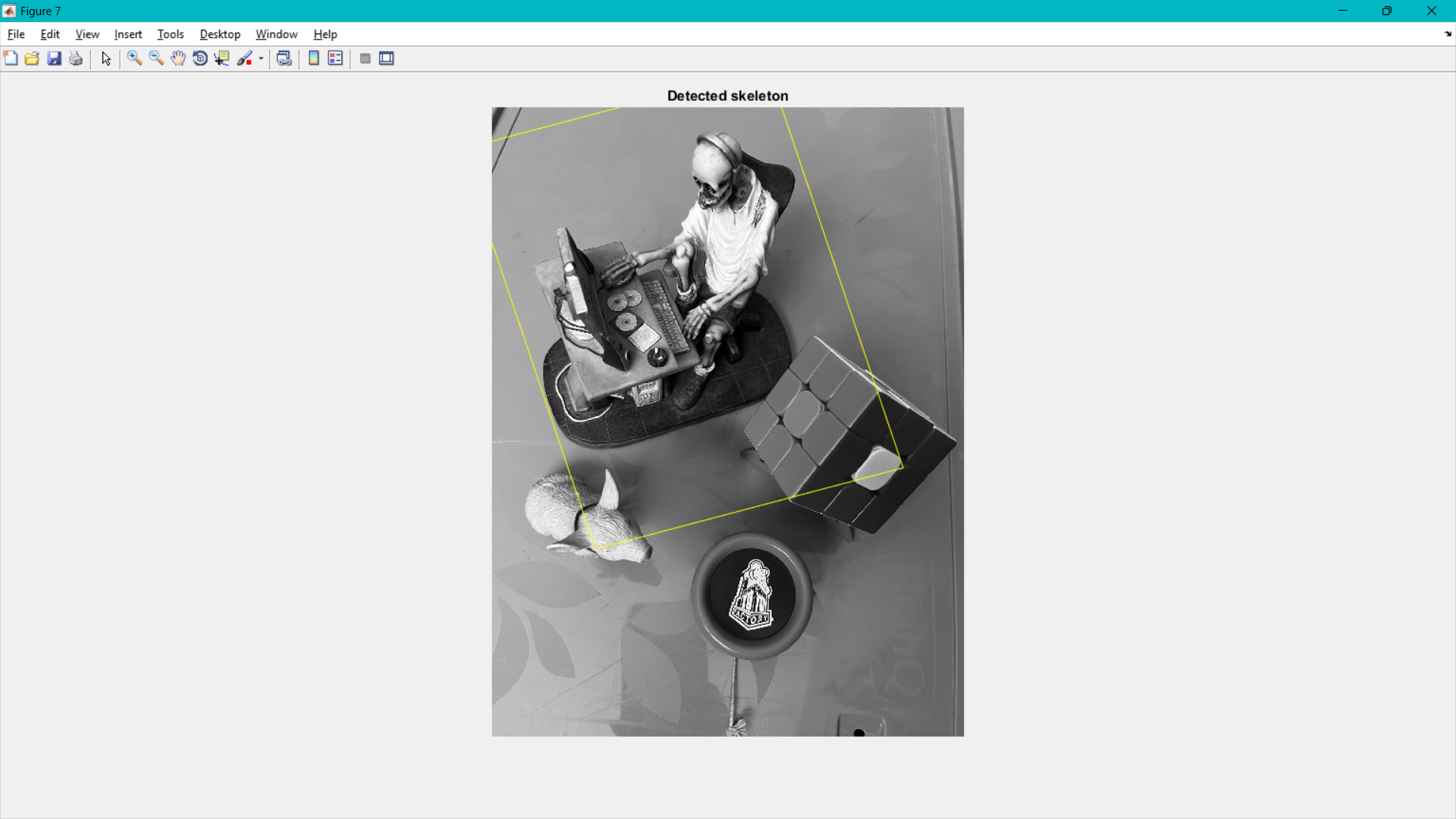Select the Zoom Out tool

coord(156,58)
